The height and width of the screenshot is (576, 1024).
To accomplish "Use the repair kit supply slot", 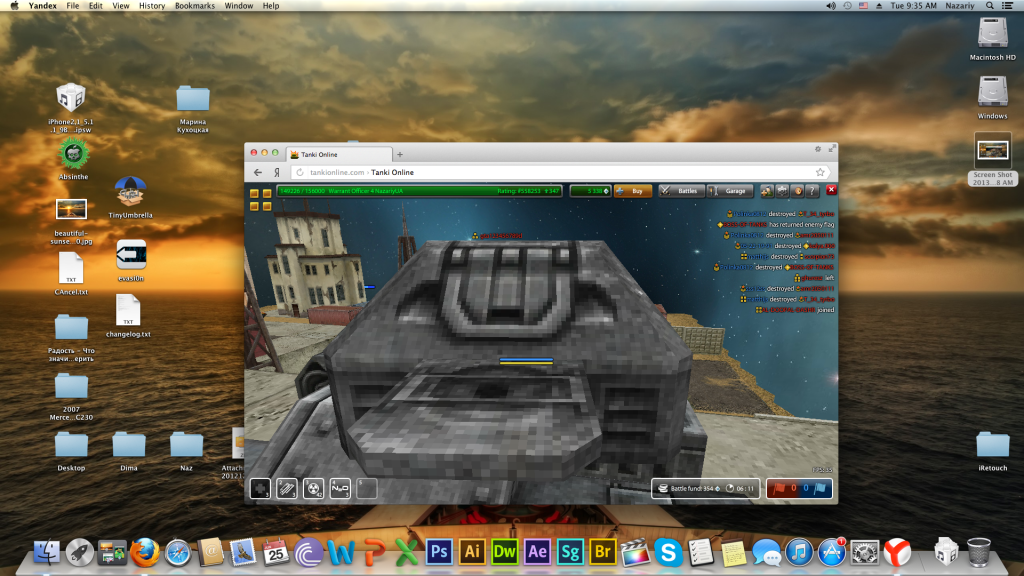I will pos(260,488).
